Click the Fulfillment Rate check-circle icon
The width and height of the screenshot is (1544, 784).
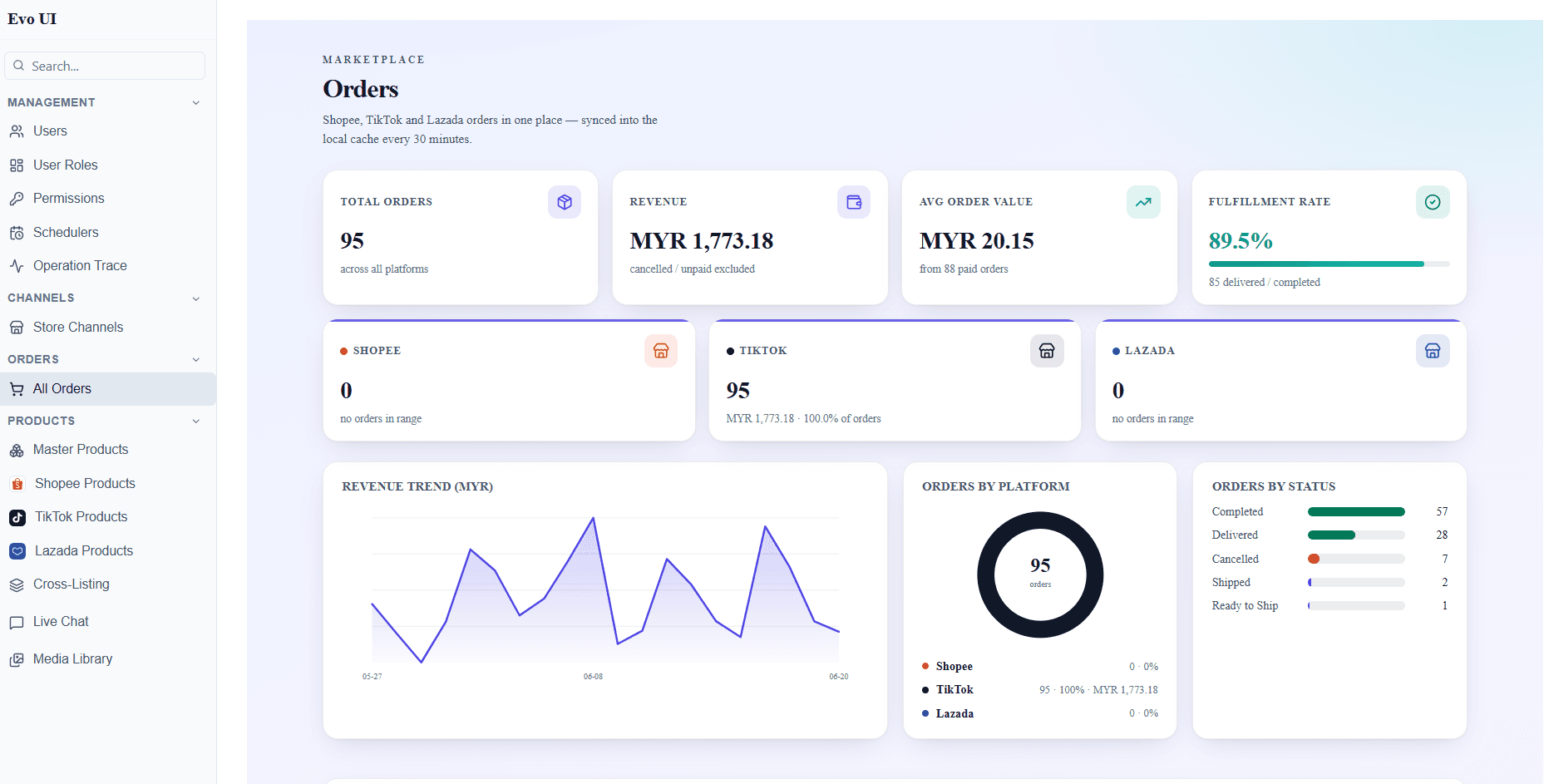[x=1433, y=202]
